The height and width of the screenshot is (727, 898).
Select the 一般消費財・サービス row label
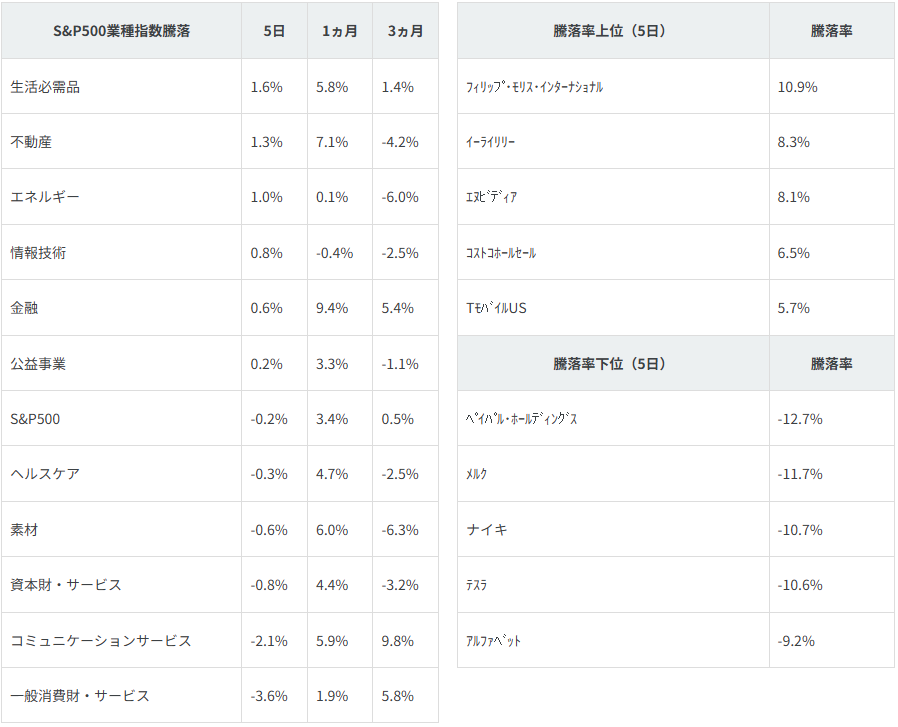[80, 695]
